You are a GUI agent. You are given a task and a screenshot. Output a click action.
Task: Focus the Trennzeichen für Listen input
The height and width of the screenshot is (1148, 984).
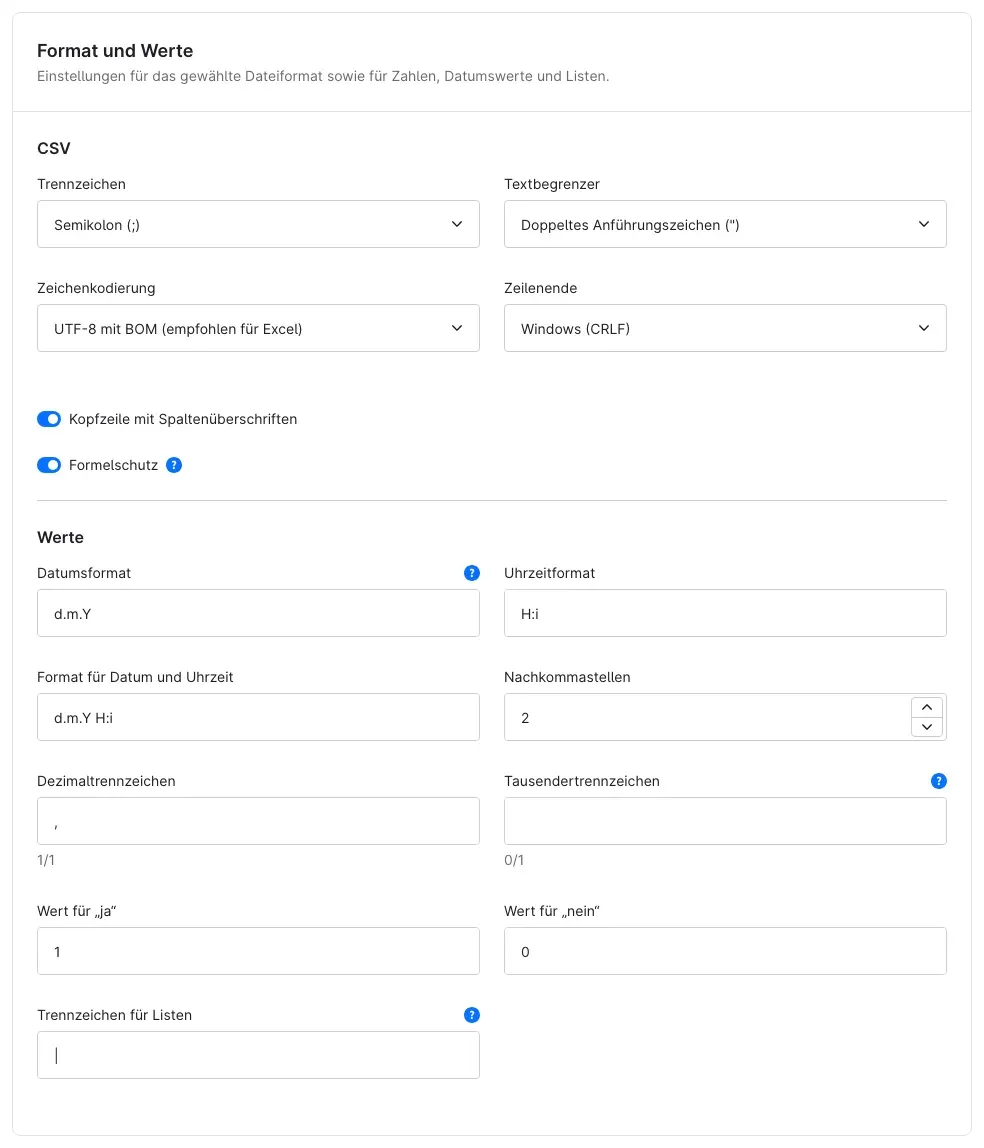click(258, 1055)
